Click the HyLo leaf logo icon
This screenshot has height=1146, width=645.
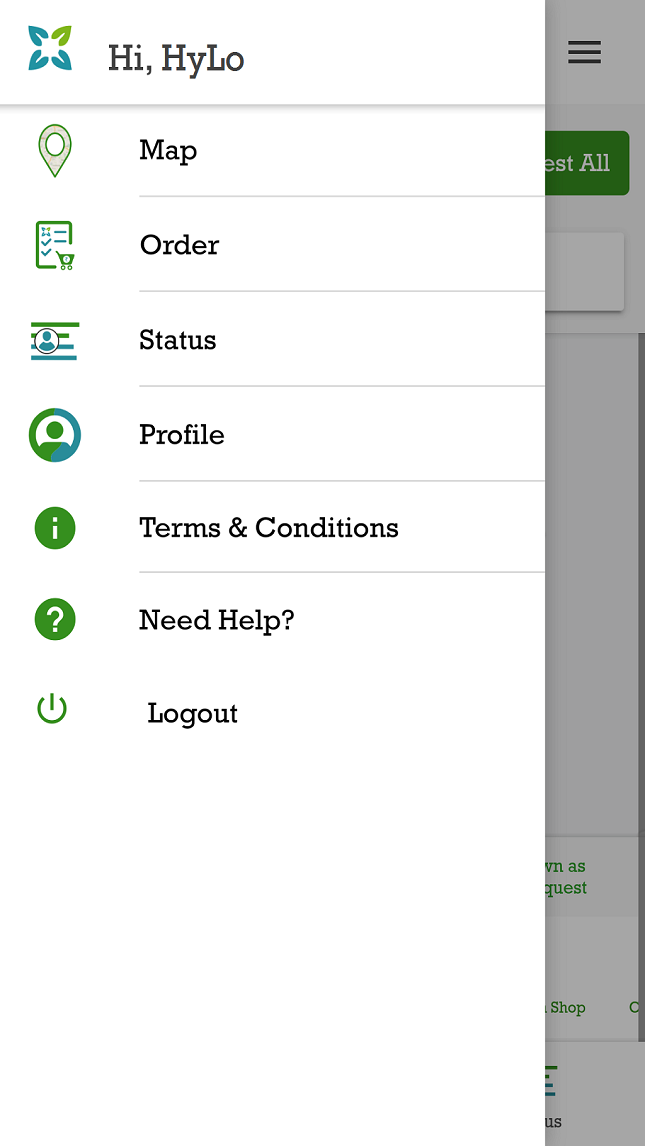click(x=49, y=49)
